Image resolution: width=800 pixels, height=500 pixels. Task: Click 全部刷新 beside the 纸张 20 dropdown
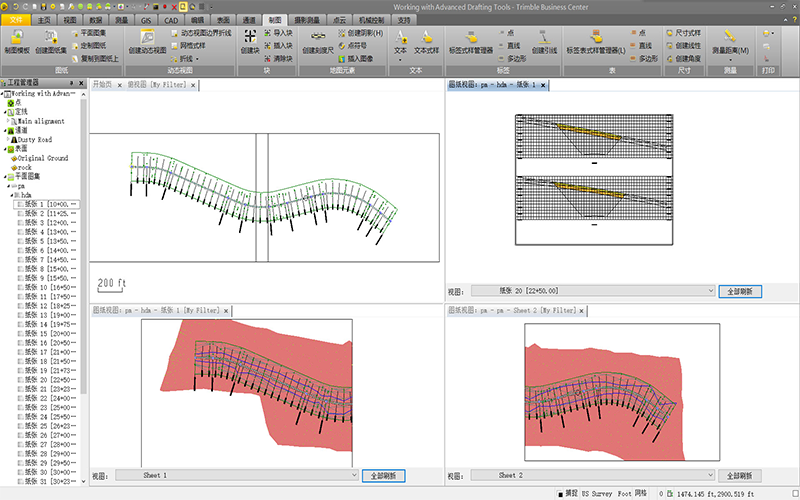(740, 291)
